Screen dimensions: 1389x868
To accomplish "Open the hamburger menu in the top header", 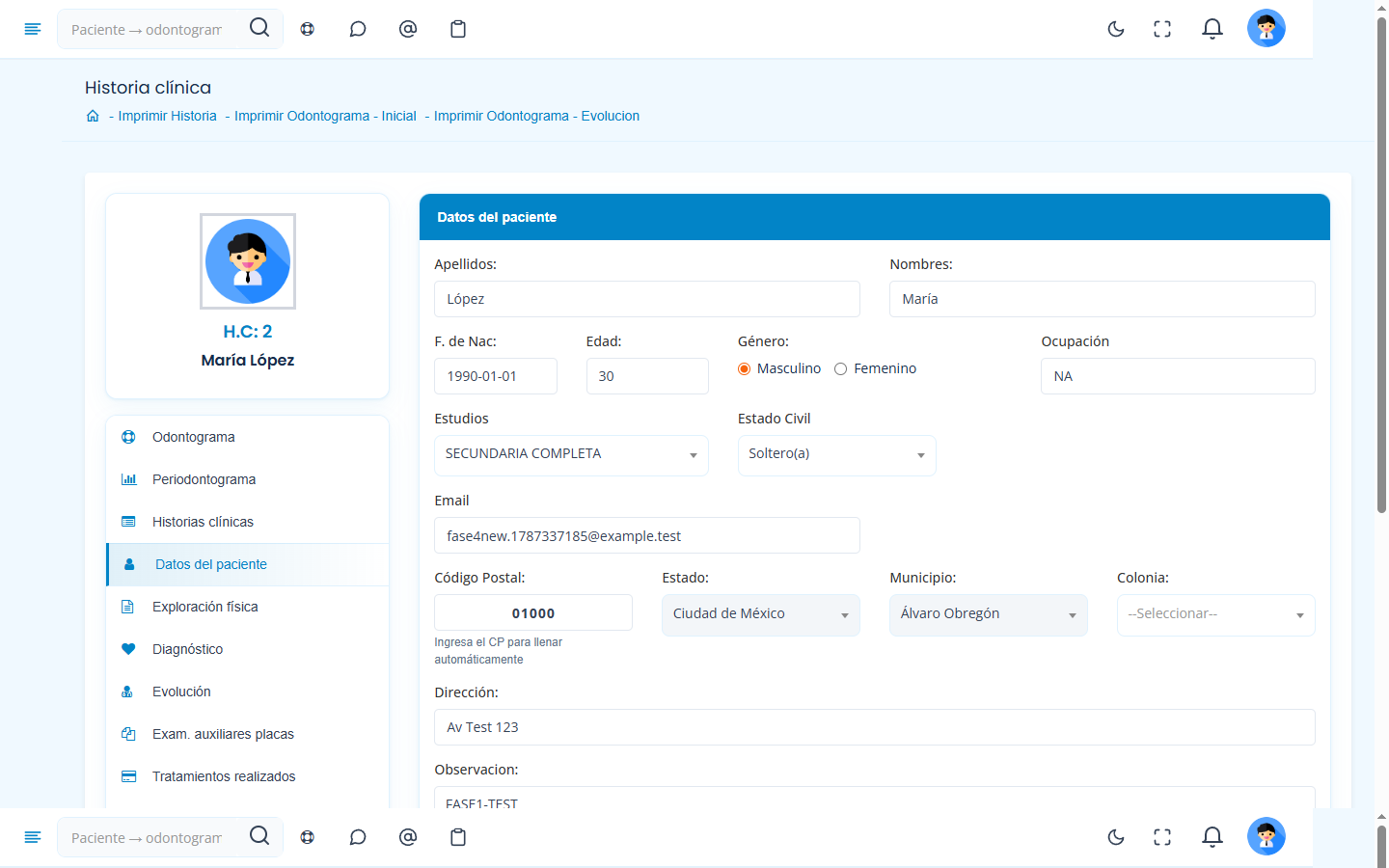I will [x=33, y=29].
